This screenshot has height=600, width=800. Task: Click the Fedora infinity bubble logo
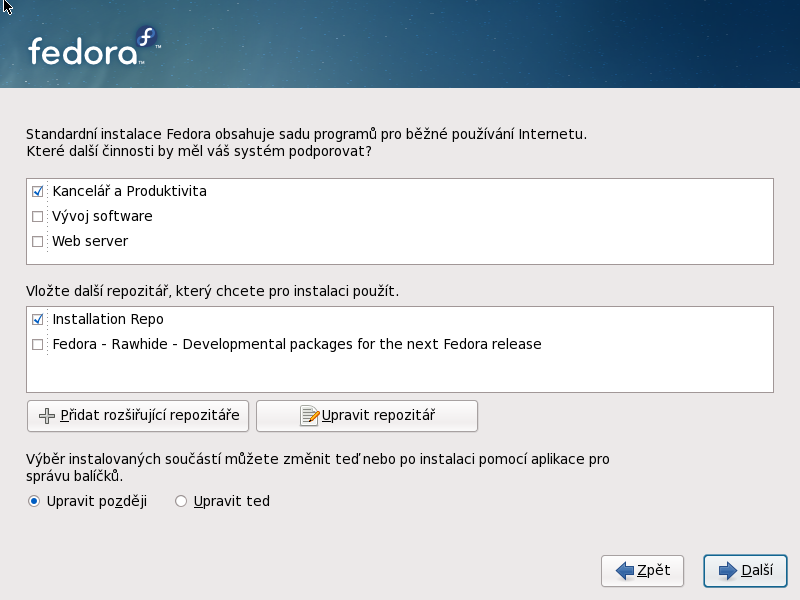pyautogui.click(x=147, y=40)
